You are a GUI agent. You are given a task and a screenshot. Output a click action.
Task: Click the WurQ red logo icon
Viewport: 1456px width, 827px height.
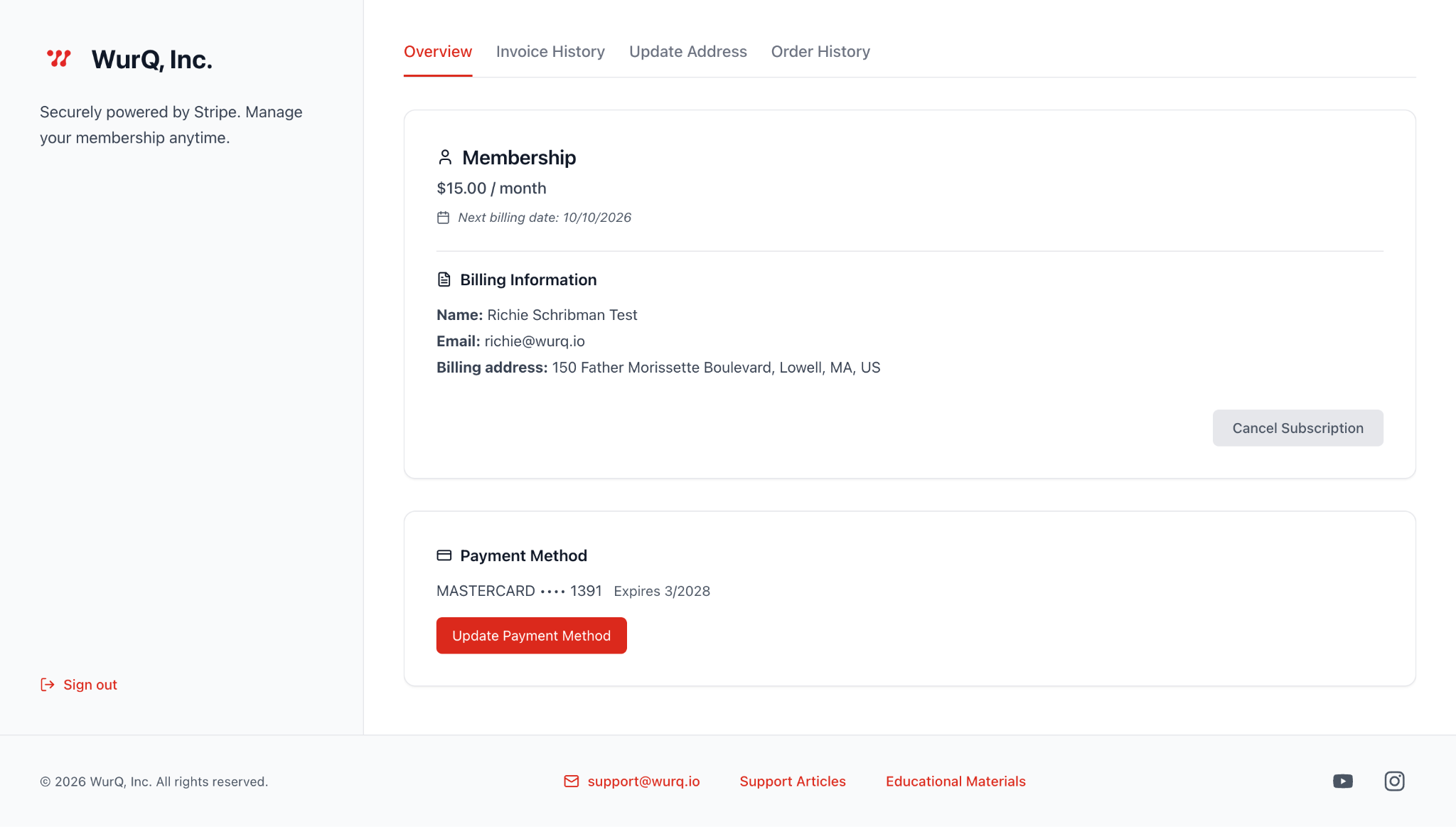(x=59, y=58)
